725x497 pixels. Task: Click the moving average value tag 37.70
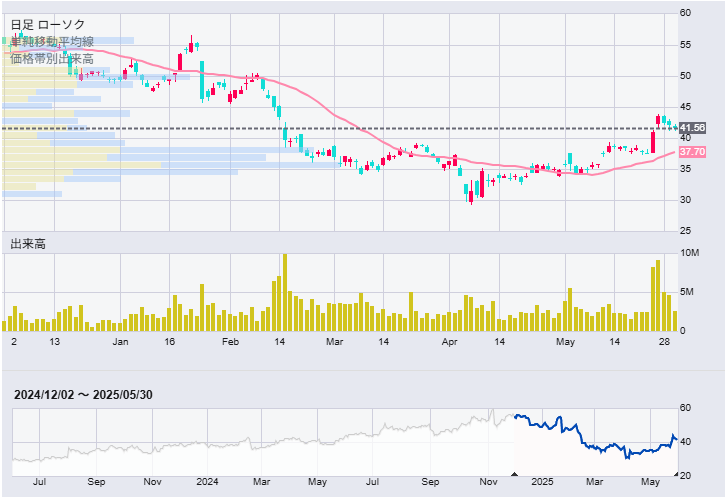692,152
